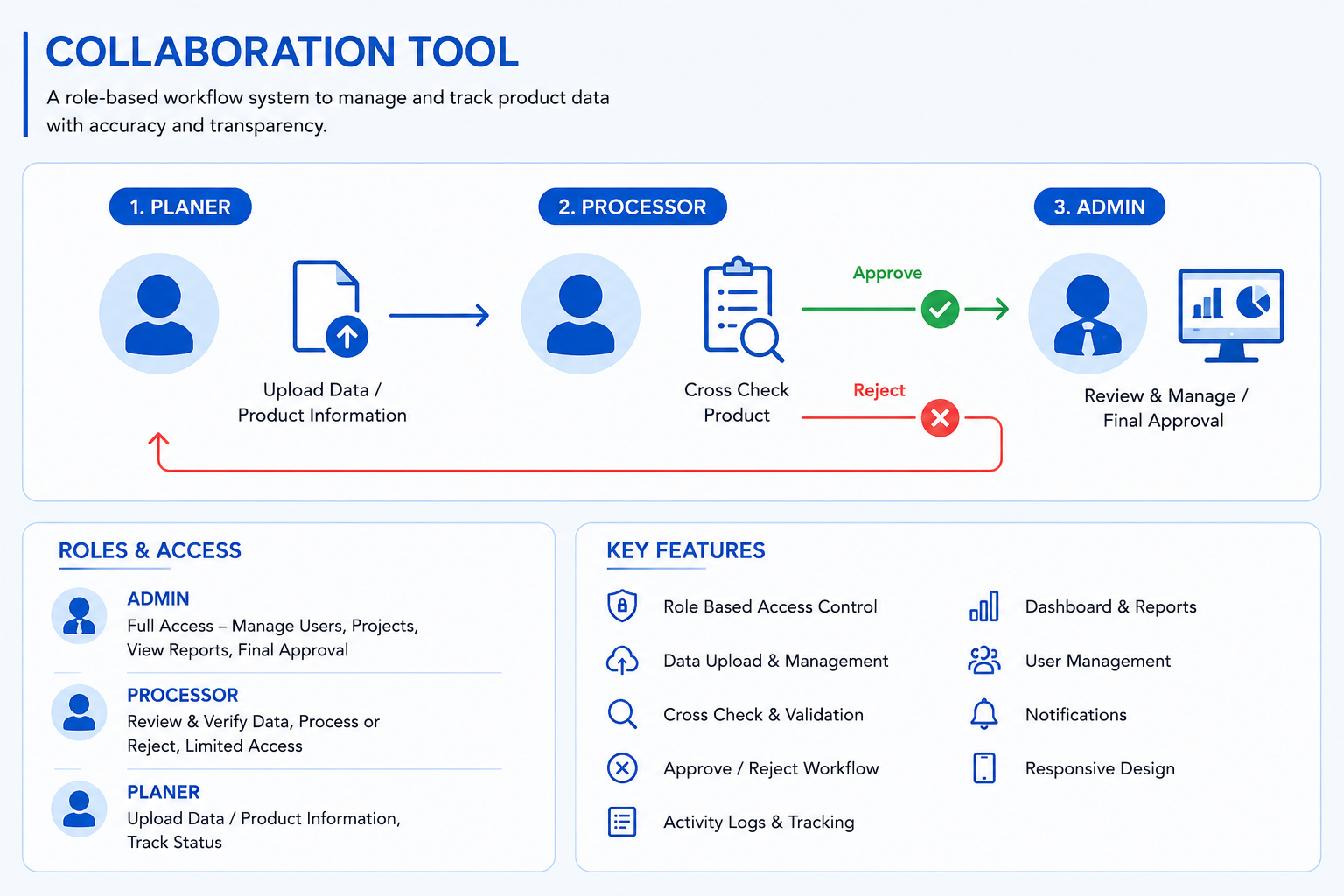
Task: Click the Notifications feature text
Action: [1076, 714]
